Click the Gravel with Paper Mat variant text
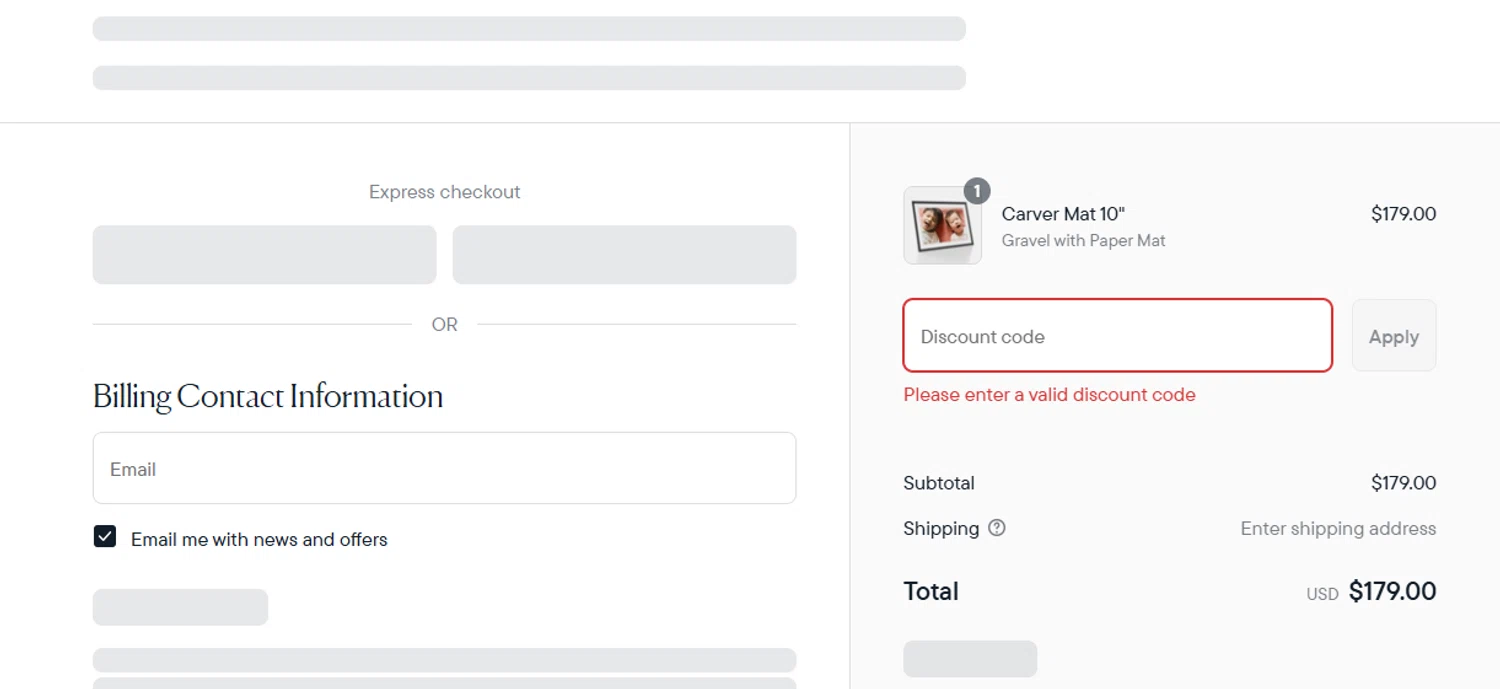Image resolution: width=1500 pixels, height=689 pixels. pyautogui.click(x=1083, y=241)
